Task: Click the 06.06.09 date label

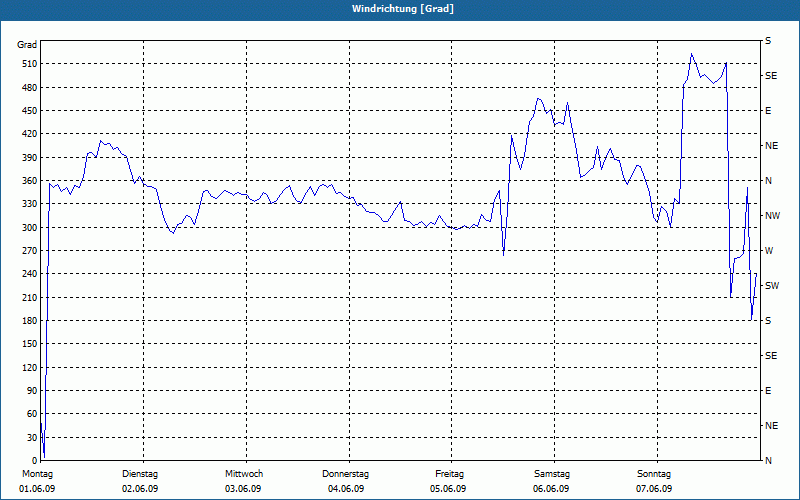Action: point(551,489)
